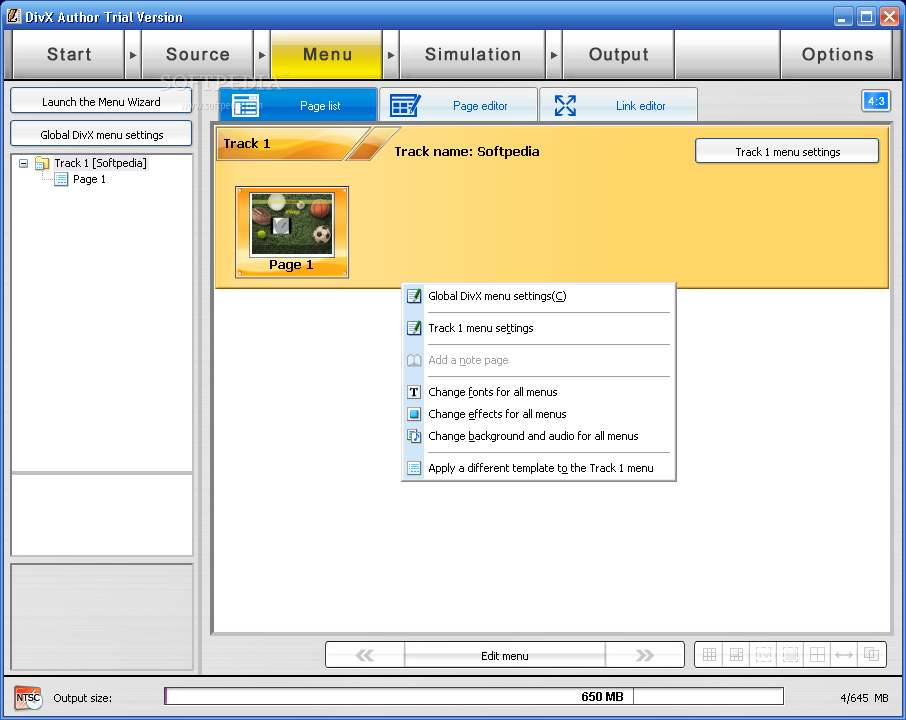Select Track 1 [Softpedia] in the tree
906x720 pixels.
tap(101, 163)
